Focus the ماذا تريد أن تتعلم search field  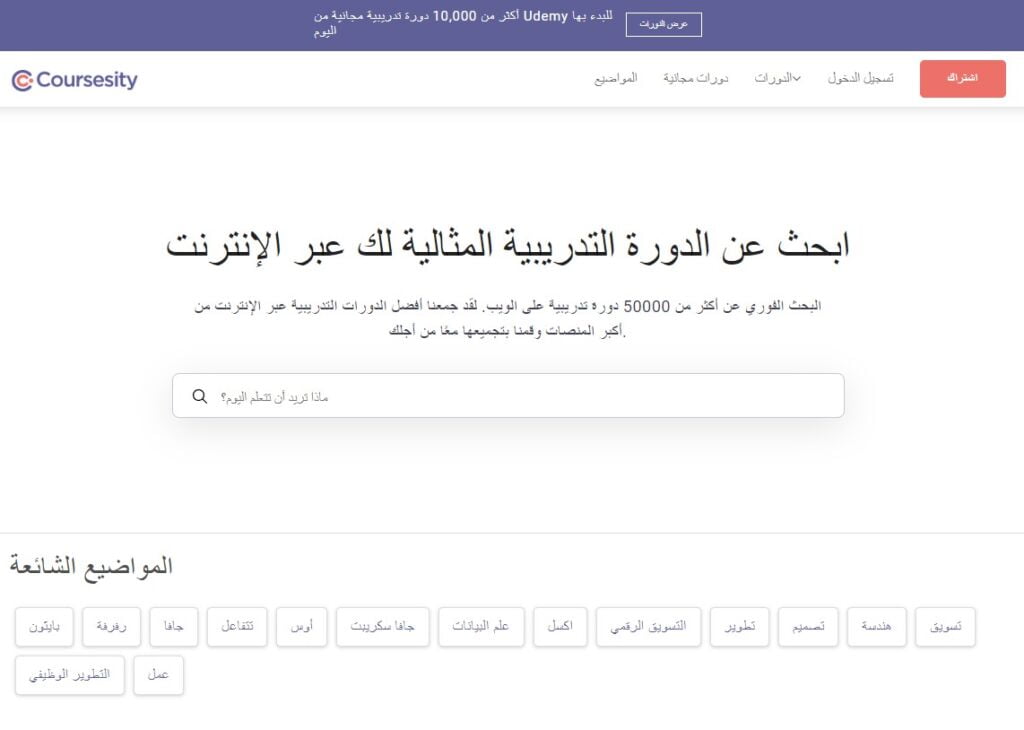click(520, 396)
